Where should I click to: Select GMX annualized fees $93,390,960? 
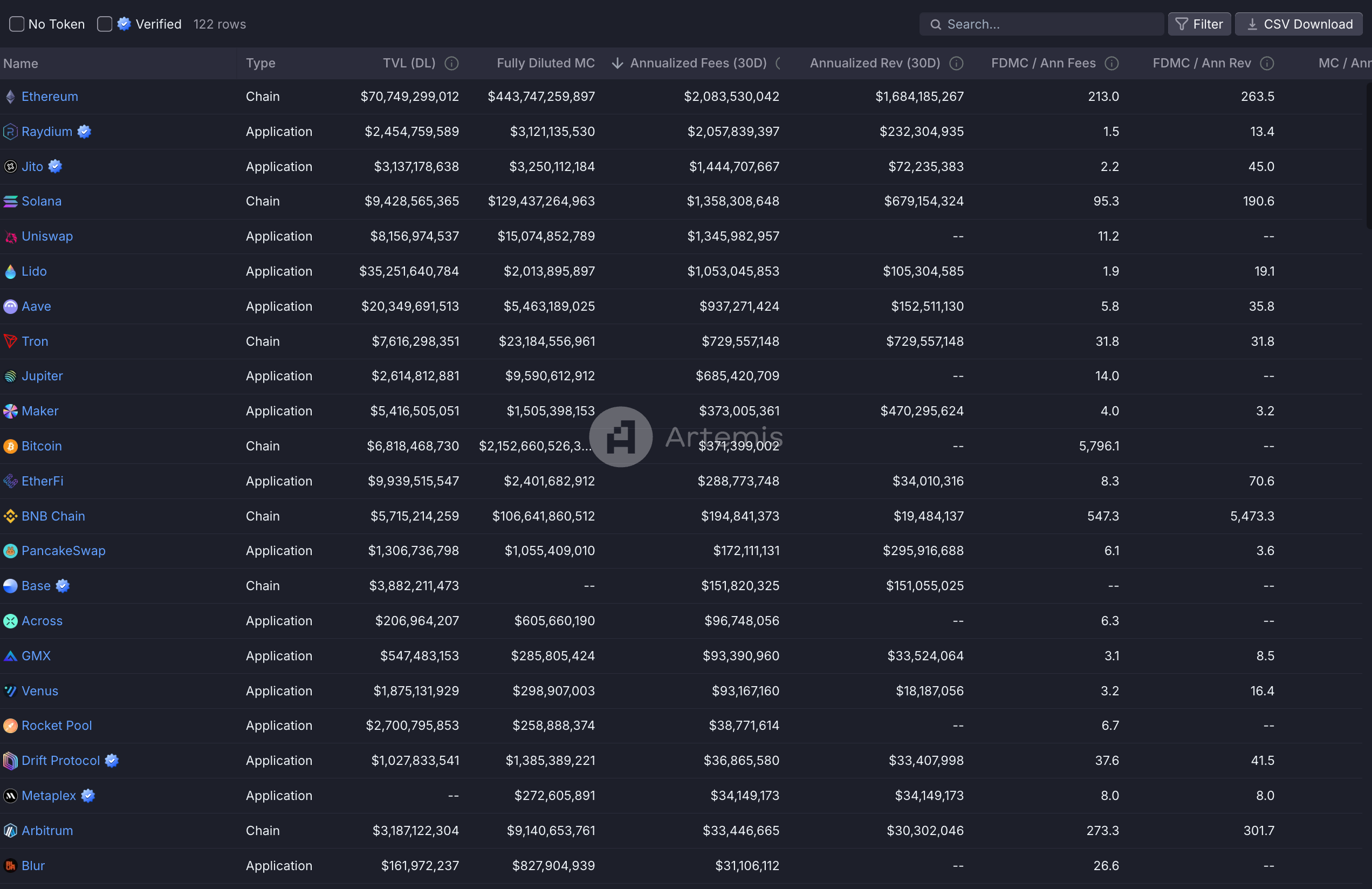pyautogui.click(x=741, y=656)
